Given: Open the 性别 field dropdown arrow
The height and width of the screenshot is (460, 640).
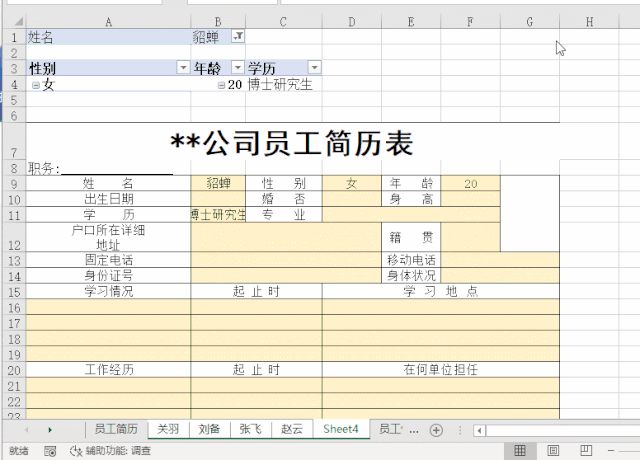Looking at the screenshot, I should 183,67.
